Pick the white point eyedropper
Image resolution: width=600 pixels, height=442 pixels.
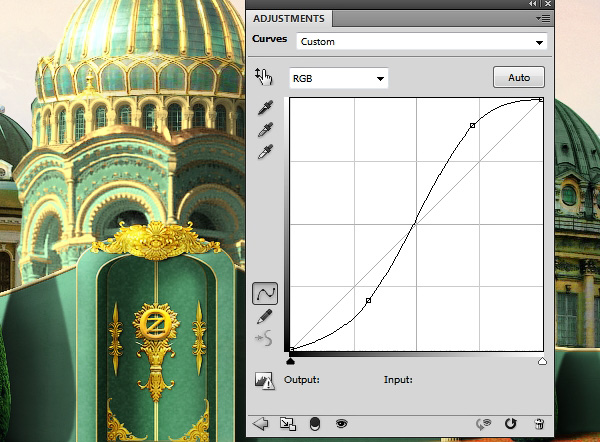265,152
